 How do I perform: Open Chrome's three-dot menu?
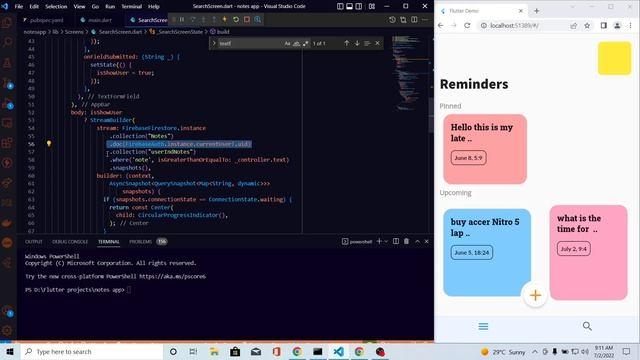(631, 25)
